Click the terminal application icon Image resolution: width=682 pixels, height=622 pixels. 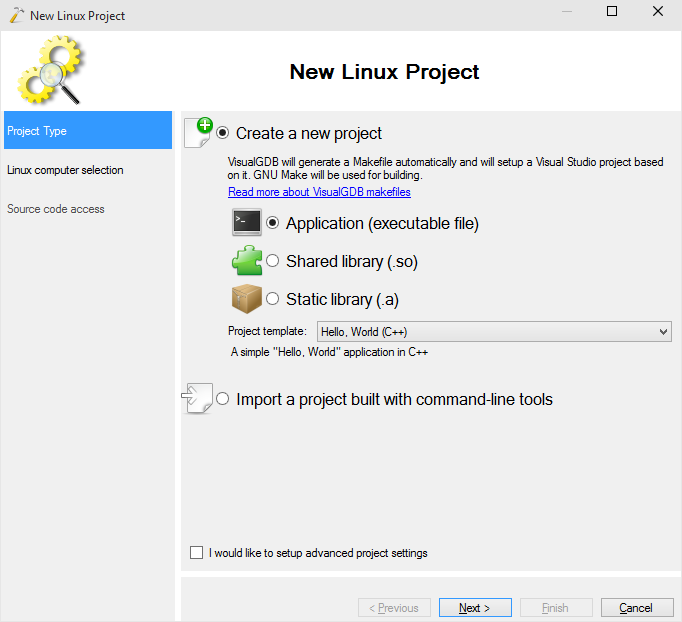247,222
